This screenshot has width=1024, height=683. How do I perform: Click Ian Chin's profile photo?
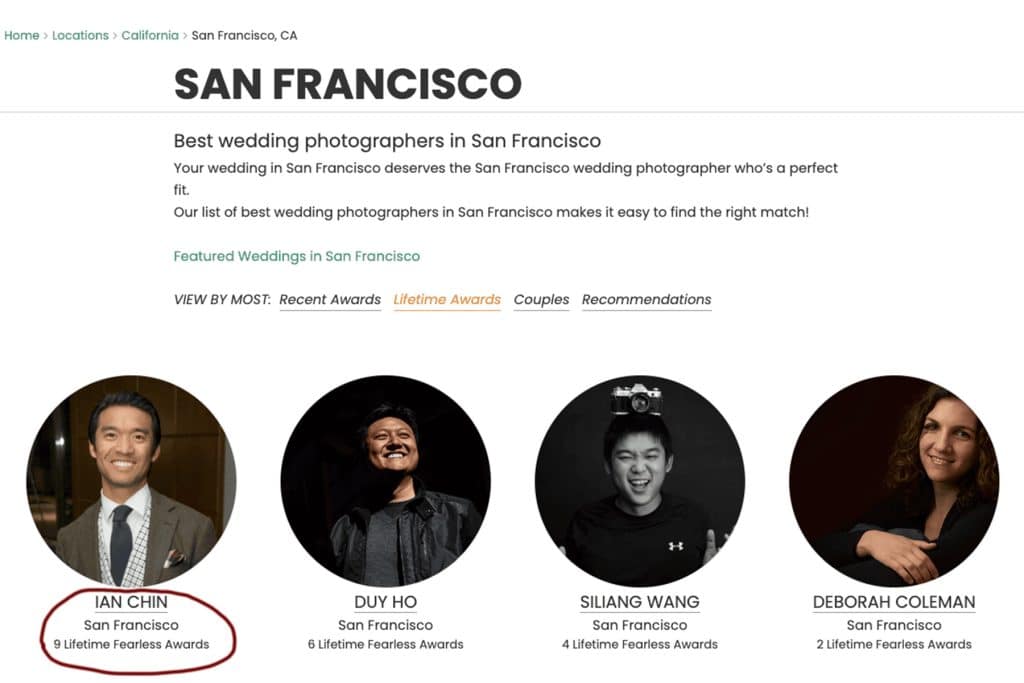[x=131, y=480]
